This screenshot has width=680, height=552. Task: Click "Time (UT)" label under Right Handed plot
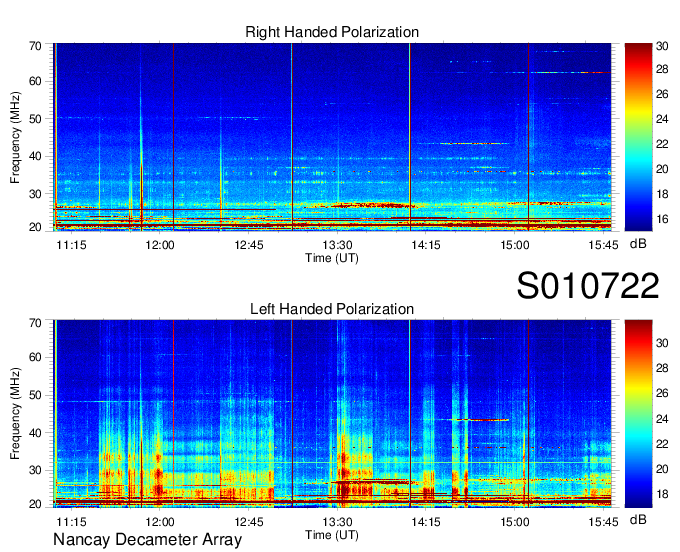(332, 258)
